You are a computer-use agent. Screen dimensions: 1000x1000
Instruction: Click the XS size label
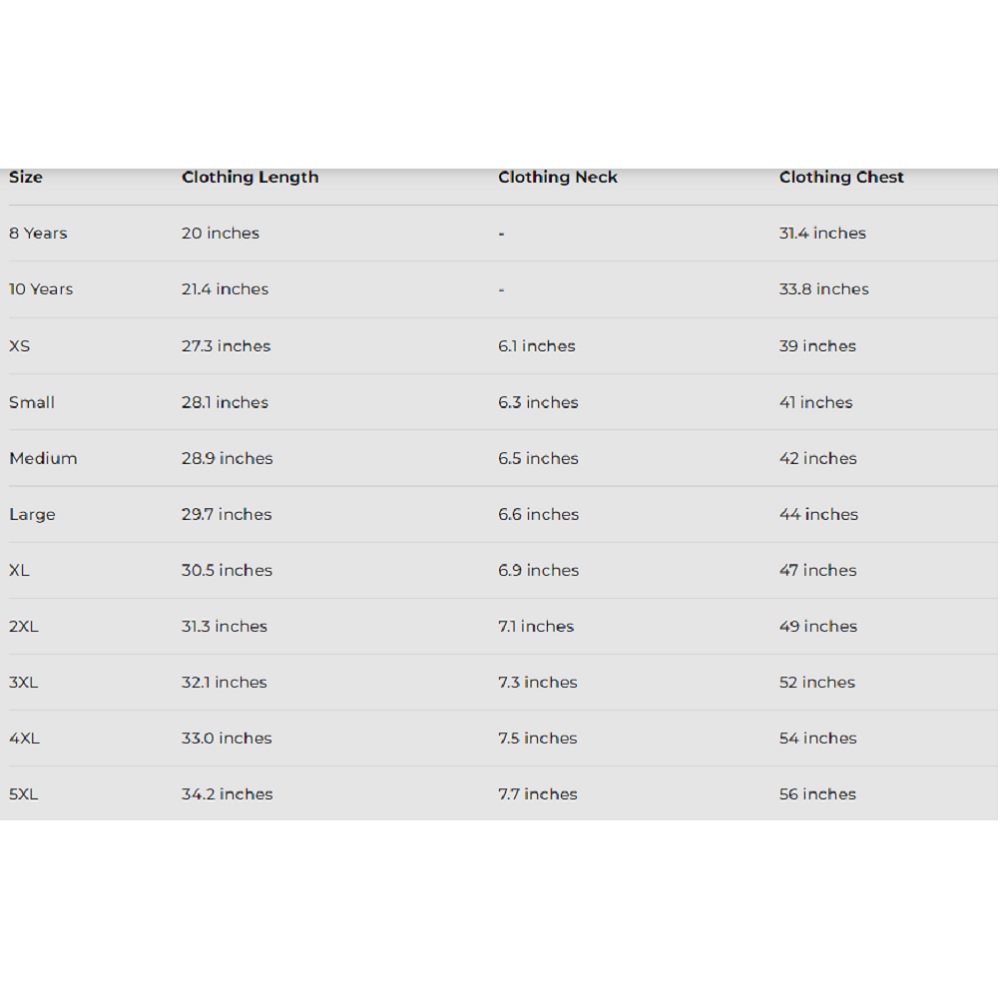tap(20, 346)
